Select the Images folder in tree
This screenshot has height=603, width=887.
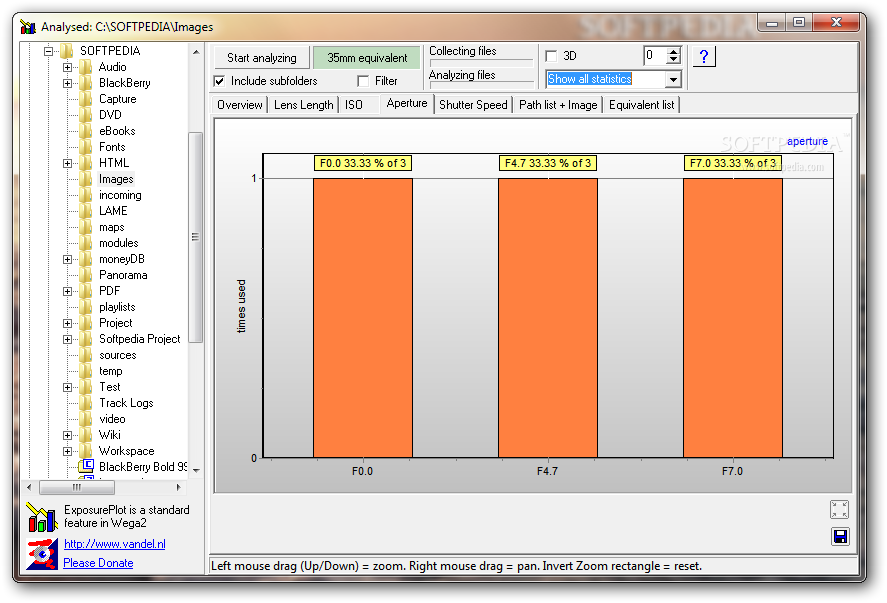point(117,179)
